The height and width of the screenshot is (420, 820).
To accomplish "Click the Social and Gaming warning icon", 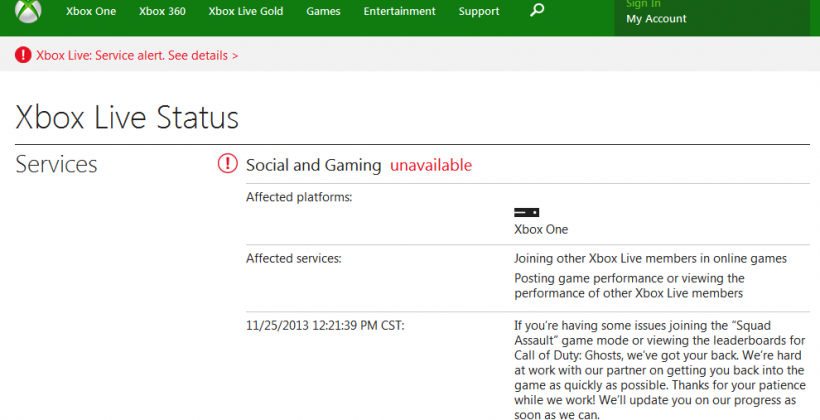I will pos(227,164).
